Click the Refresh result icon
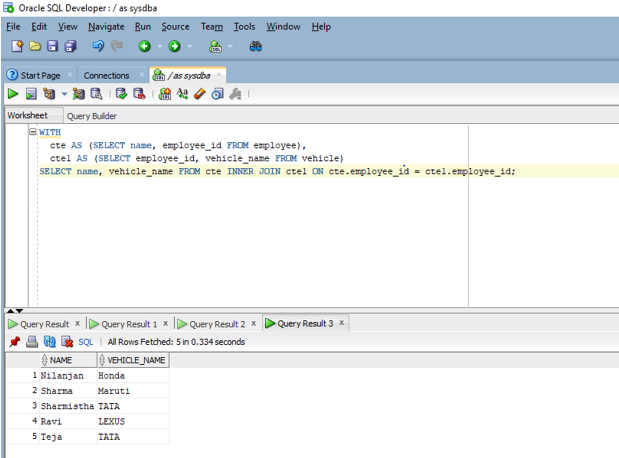Viewport: 619px width, 458px height. click(x=50, y=342)
